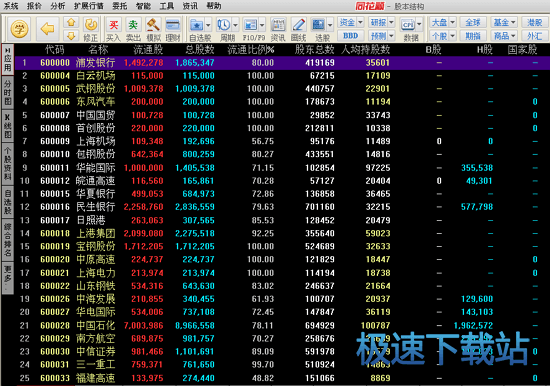Go back with the yellow left arrow

pyautogui.click(x=47, y=28)
